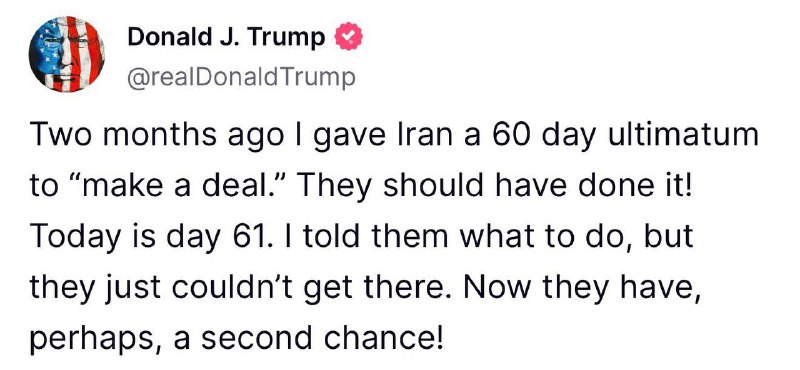Open Donald J. Trump display name
Screen dimensions: 800x370
226,37
